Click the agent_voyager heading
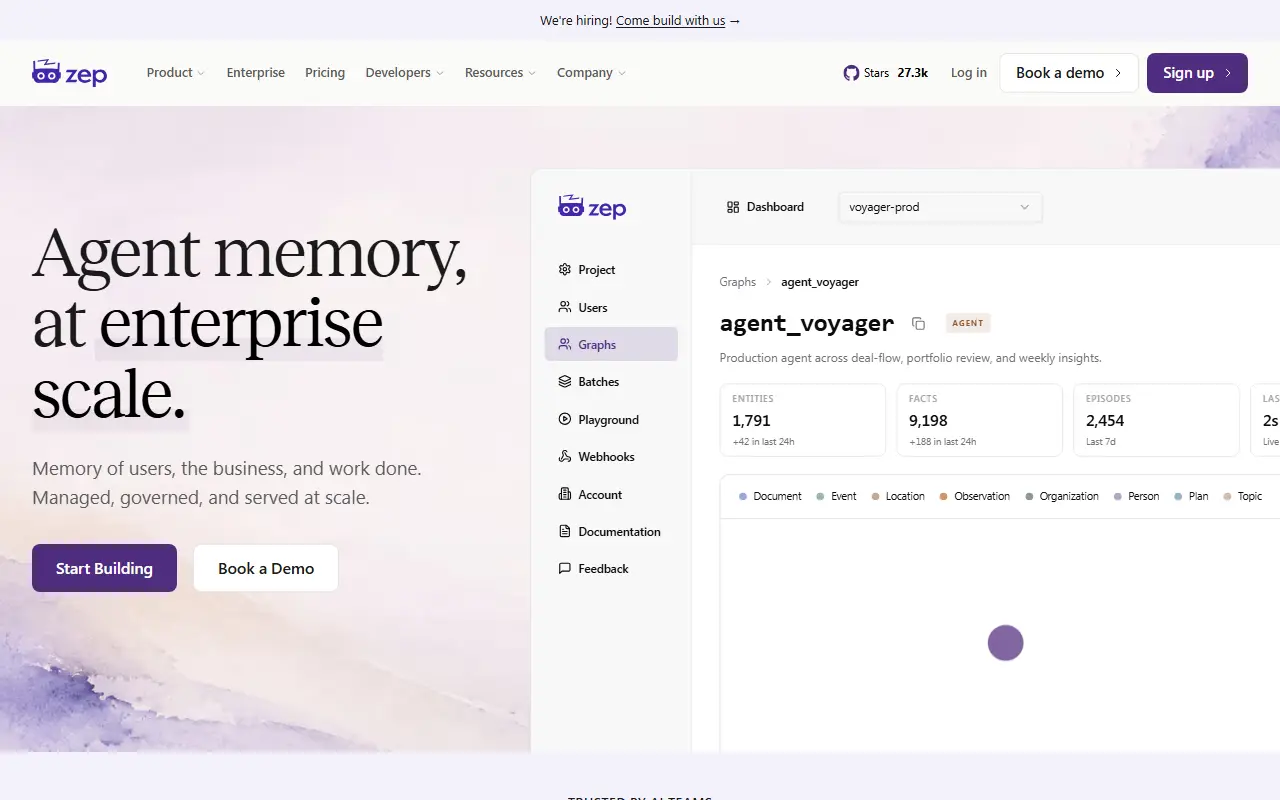The image size is (1280, 800). [807, 323]
